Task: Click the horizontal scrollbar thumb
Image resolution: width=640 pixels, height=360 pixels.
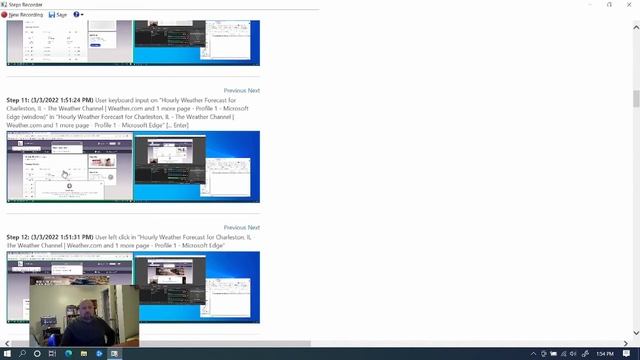Action: (x=161, y=343)
